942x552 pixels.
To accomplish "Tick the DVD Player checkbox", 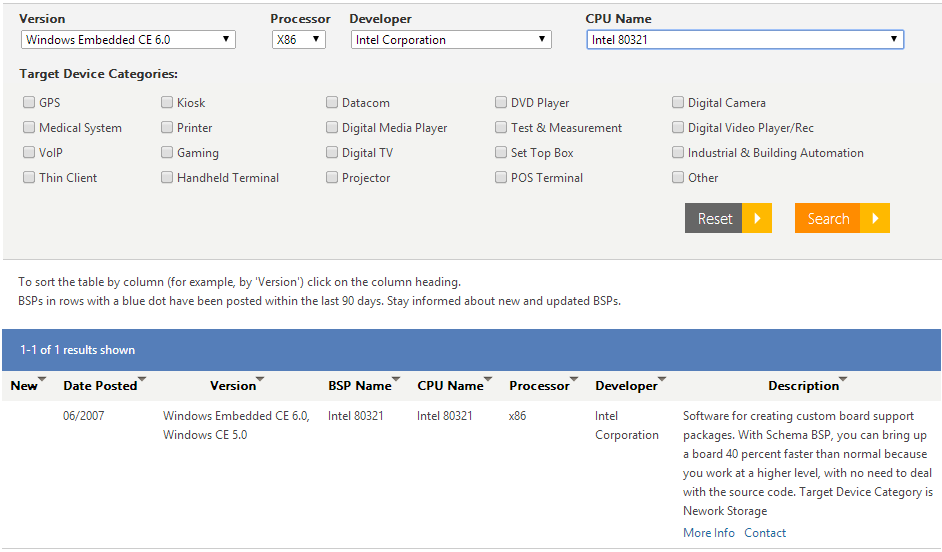I will click(x=500, y=102).
